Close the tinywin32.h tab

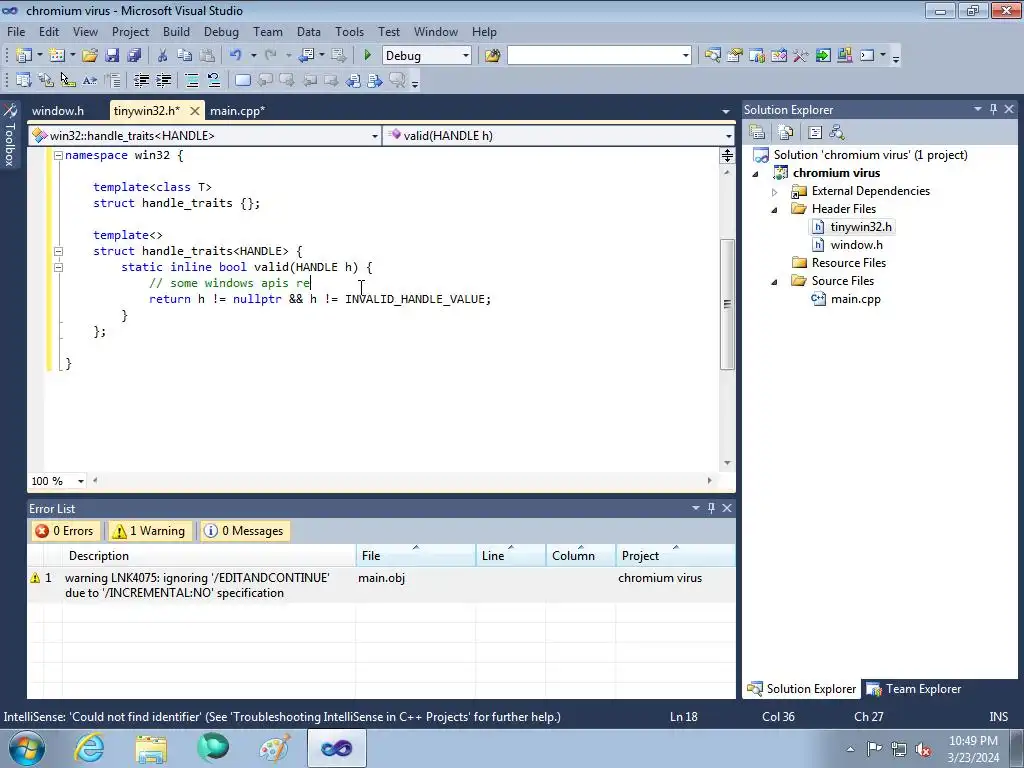(x=194, y=111)
